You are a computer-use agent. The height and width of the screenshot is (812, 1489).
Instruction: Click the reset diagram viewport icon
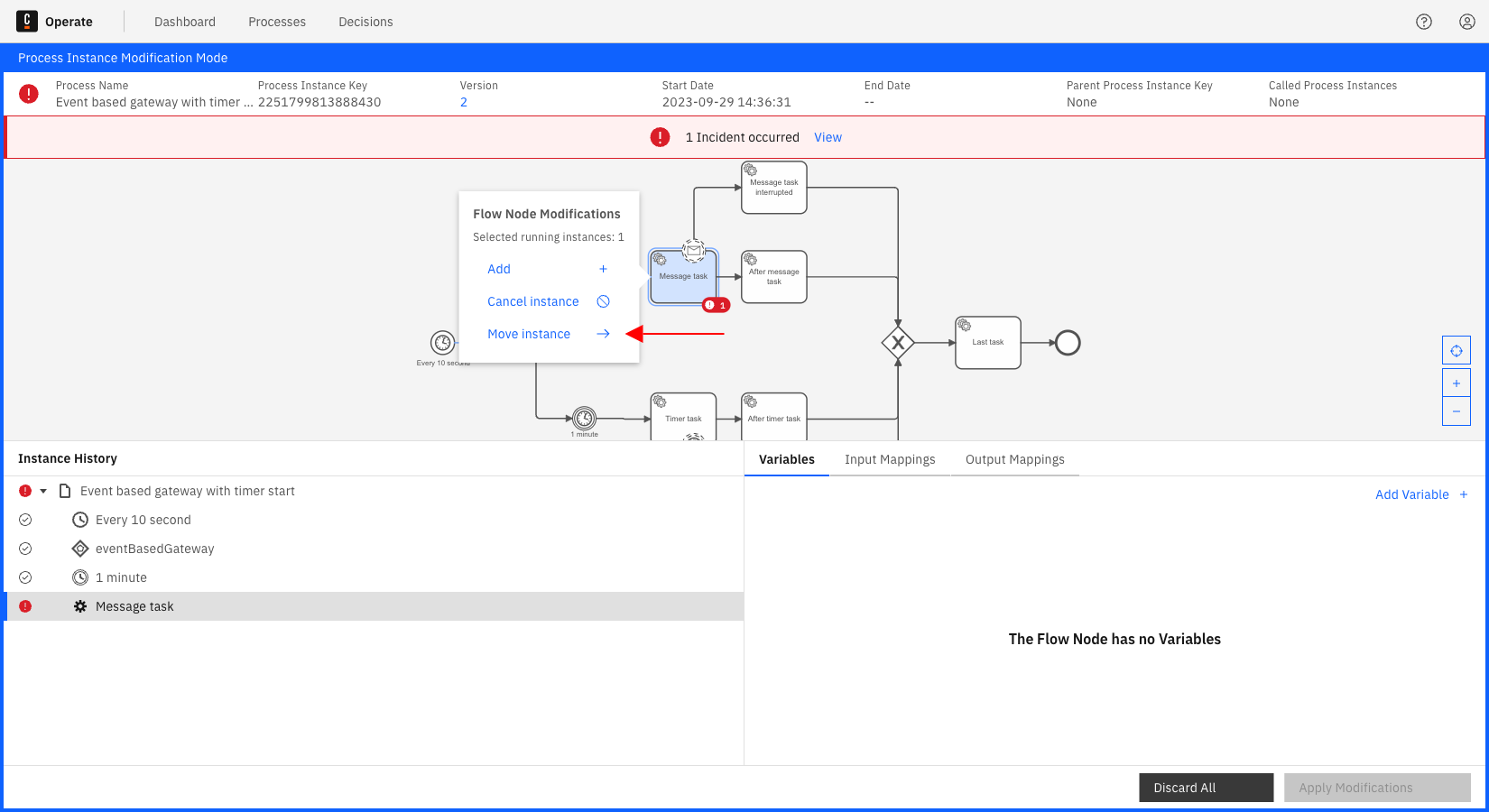click(x=1456, y=350)
